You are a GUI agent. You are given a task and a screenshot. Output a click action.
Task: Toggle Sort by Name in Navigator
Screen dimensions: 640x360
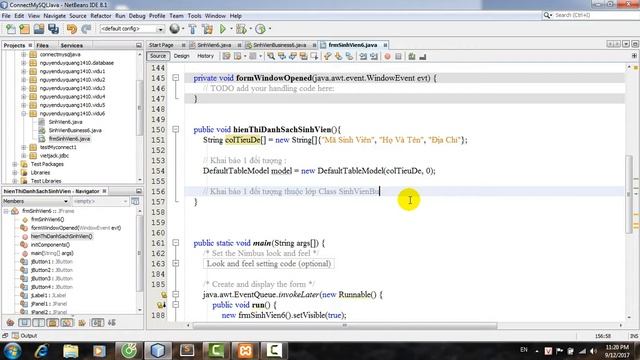click(97, 323)
